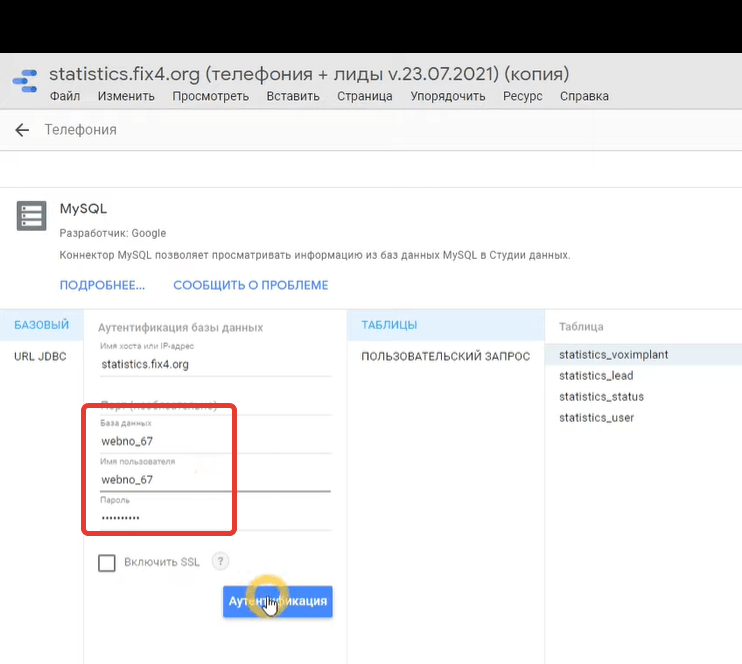
Task: Click СООБЩИТЬ О ПРОБЛЕМЕ link
Action: [x=251, y=285]
